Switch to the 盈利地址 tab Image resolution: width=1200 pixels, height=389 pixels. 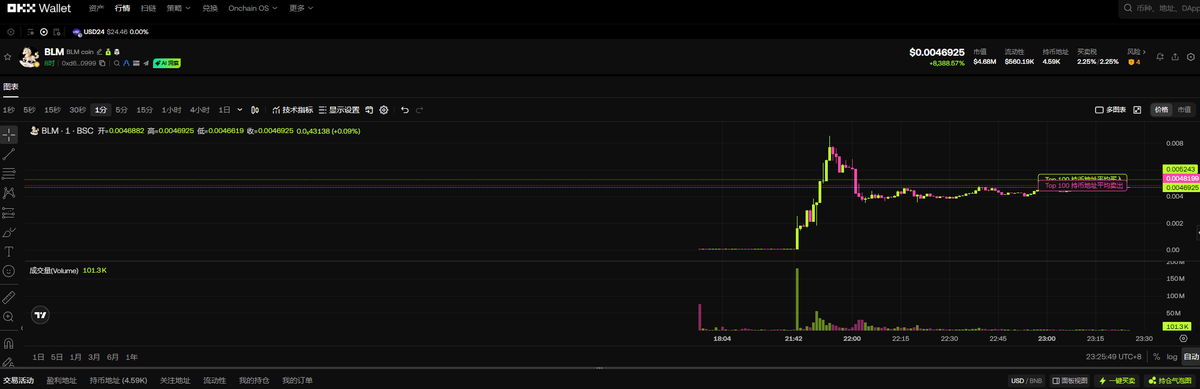pos(61,381)
